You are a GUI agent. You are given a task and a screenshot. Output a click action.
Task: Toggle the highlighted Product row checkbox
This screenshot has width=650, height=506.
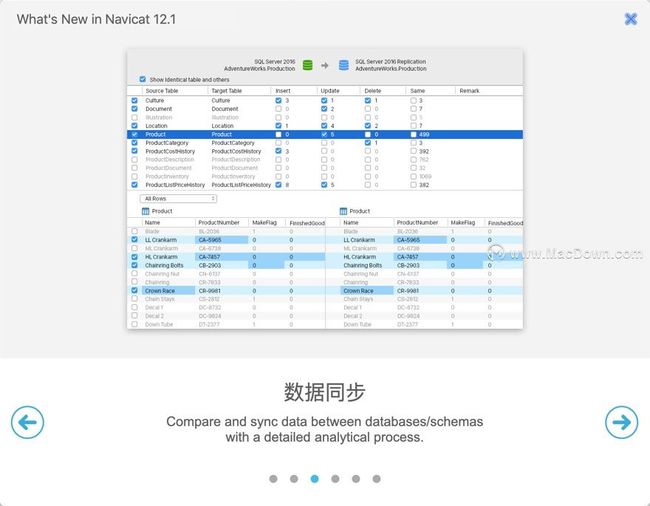tap(134, 134)
